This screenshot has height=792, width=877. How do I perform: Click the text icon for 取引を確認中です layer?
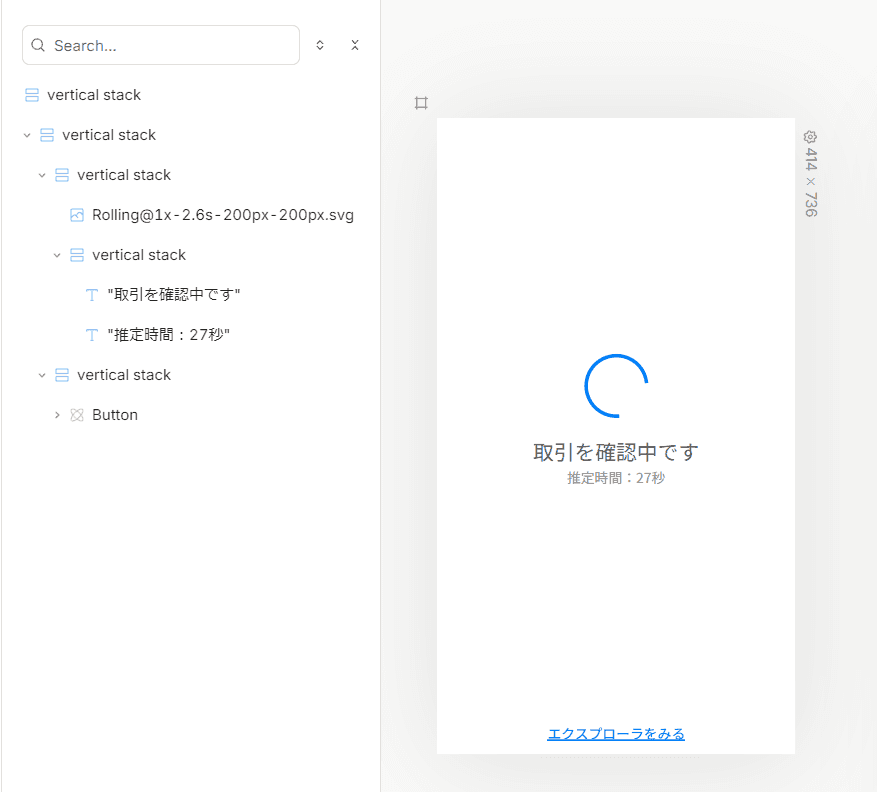click(x=92, y=295)
